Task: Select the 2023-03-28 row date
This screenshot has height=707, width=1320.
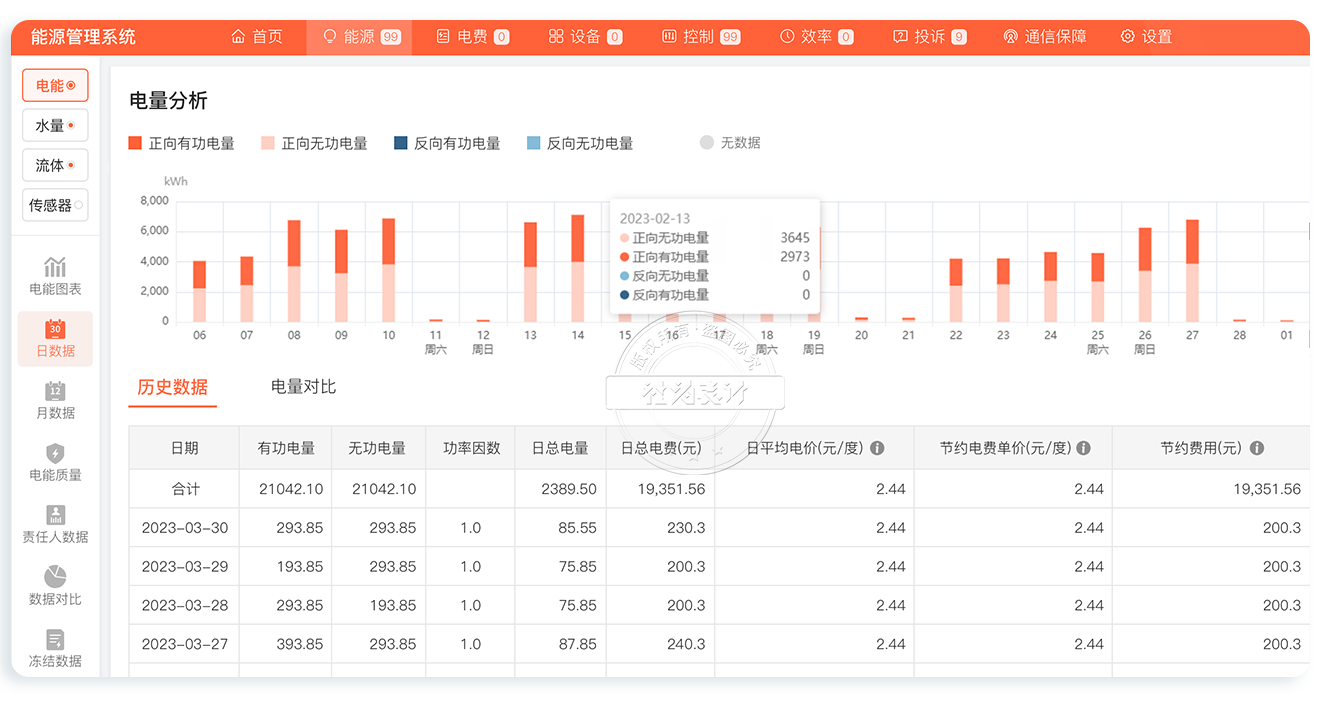Action: pyautogui.click(x=185, y=606)
